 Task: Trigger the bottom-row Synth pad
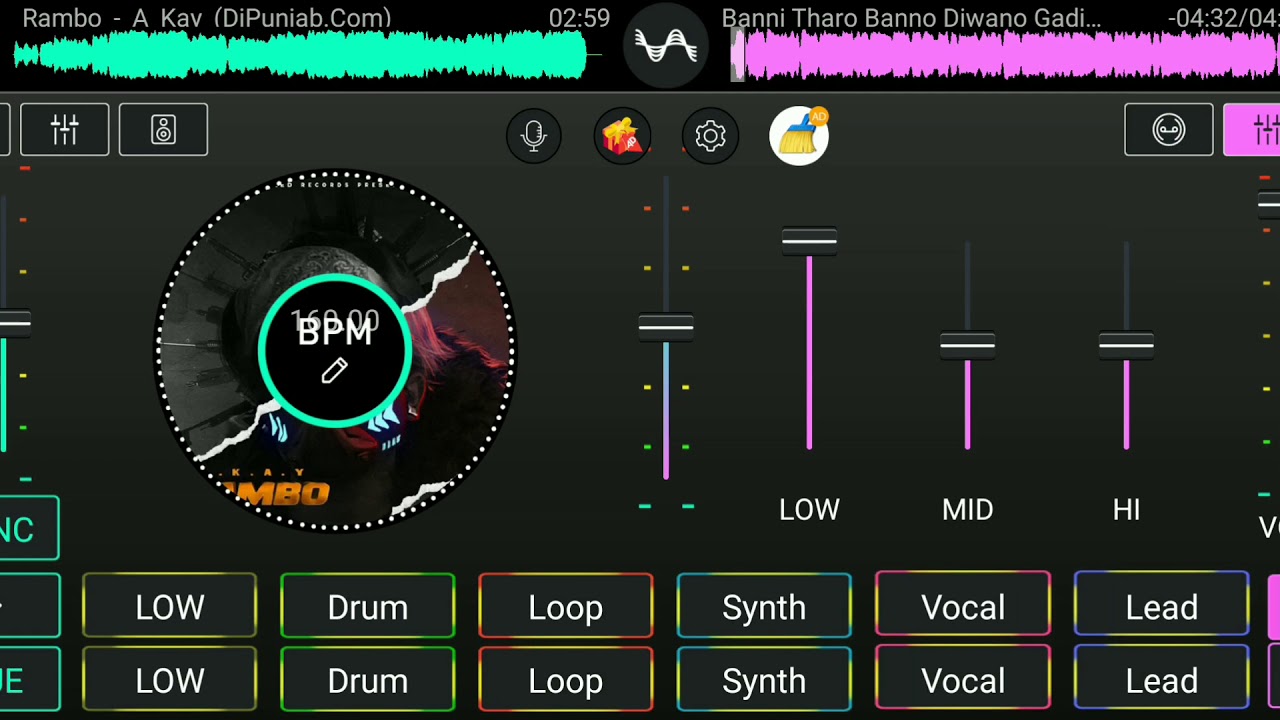(x=764, y=680)
